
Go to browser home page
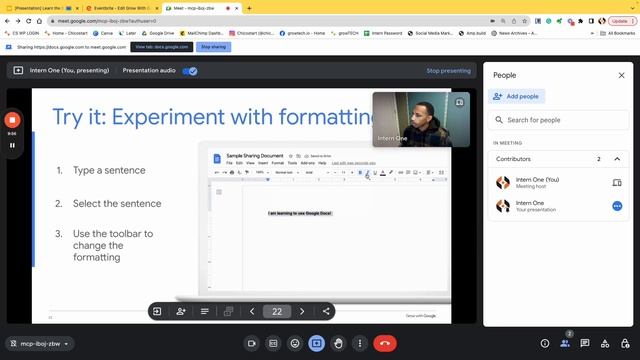point(39,21)
